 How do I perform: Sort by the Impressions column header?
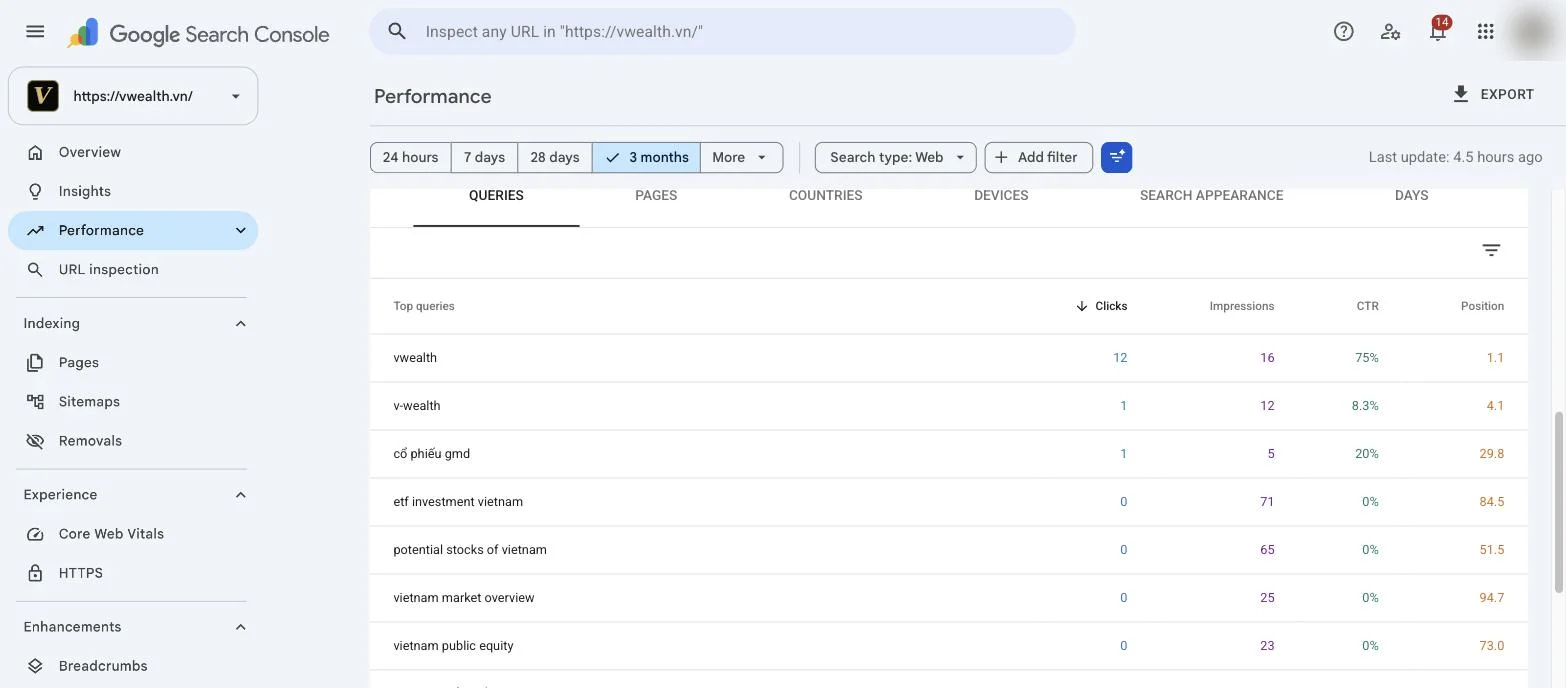[x=1241, y=306]
